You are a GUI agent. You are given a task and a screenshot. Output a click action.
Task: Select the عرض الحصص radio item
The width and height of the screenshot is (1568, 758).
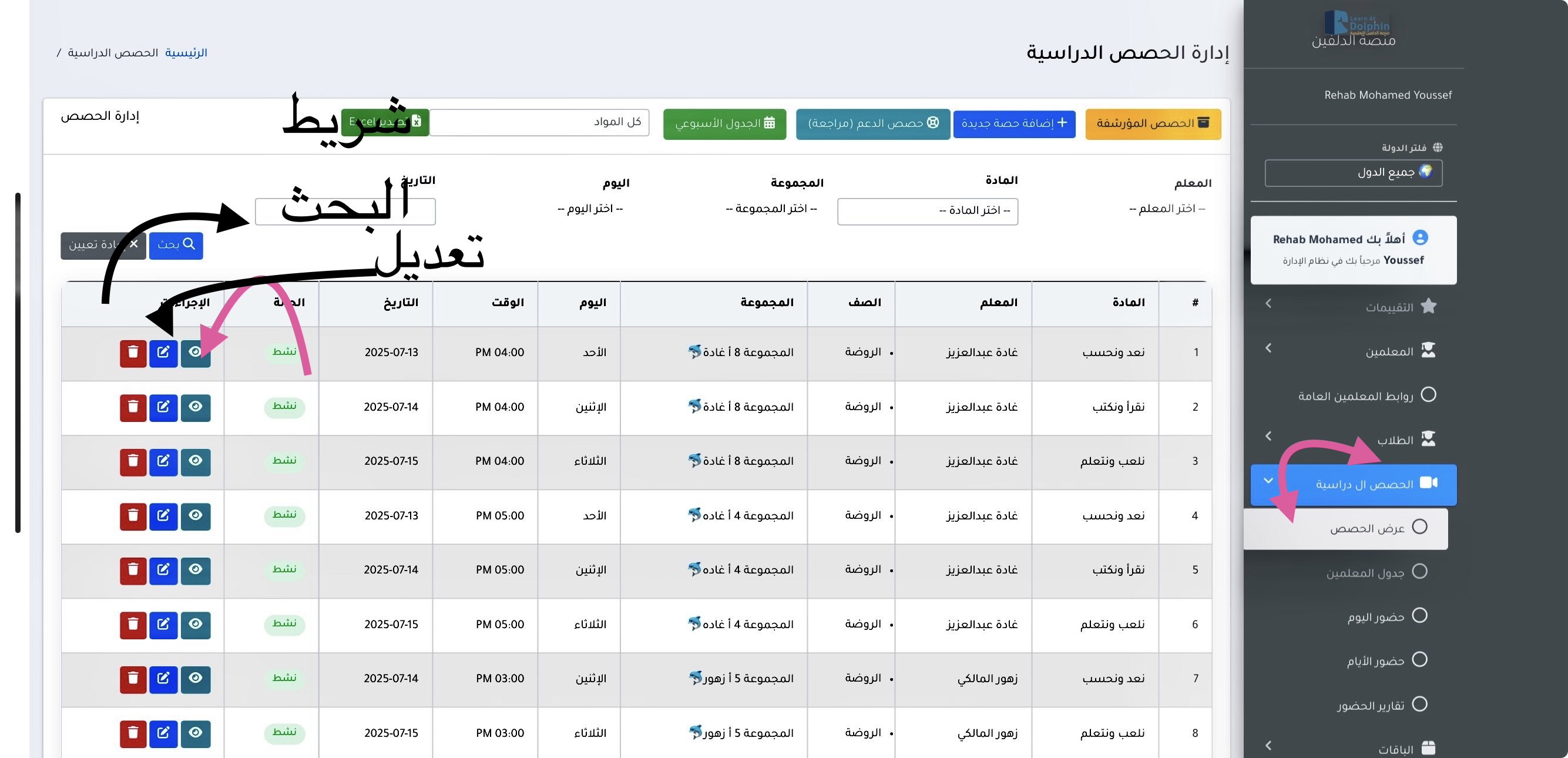(1419, 527)
